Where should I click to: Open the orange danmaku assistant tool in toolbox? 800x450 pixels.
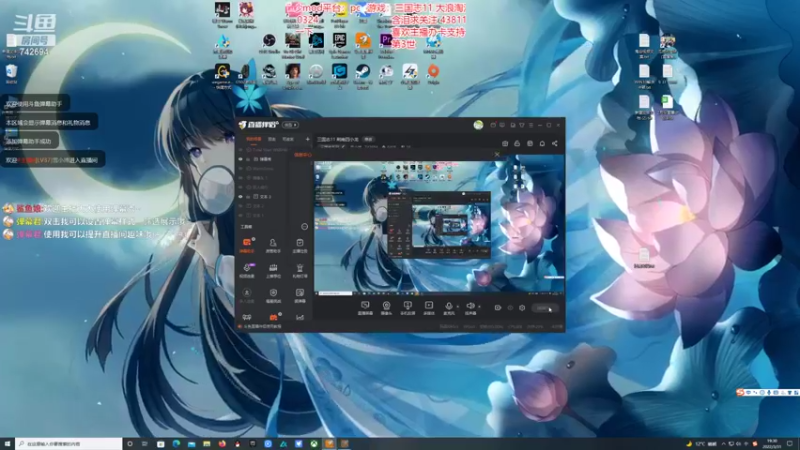[x=247, y=245]
